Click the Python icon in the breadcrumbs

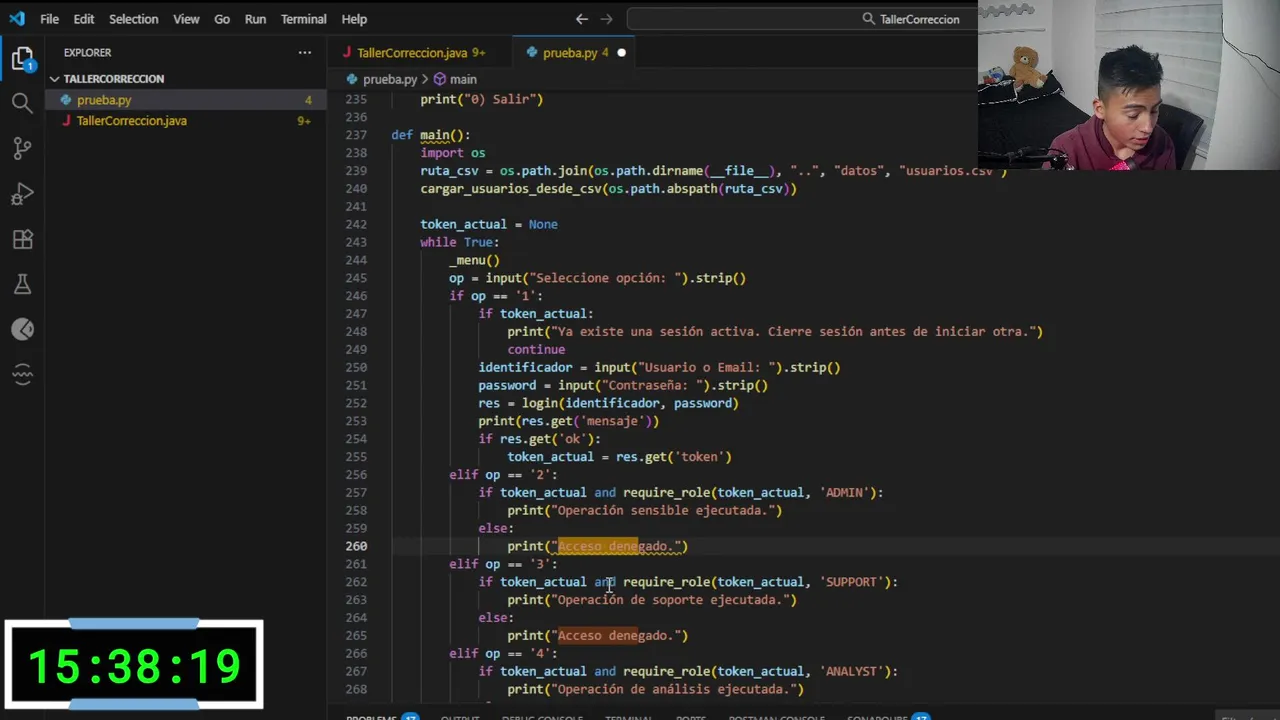click(353, 79)
